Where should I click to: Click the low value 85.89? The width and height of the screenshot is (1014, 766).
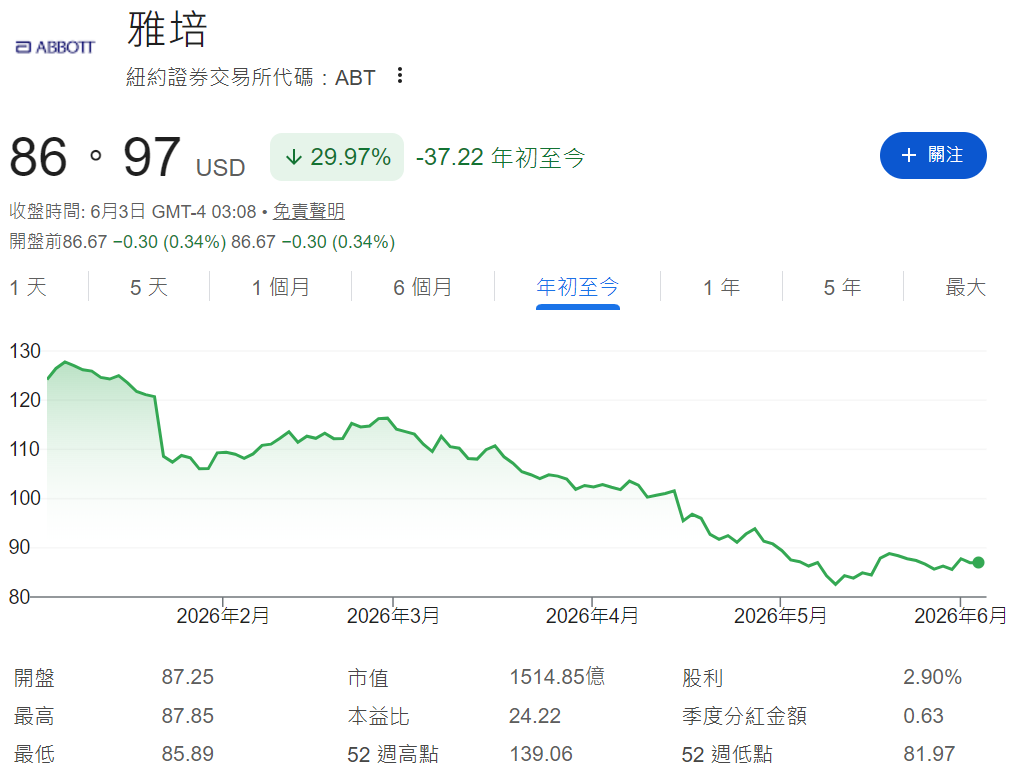[x=188, y=754]
